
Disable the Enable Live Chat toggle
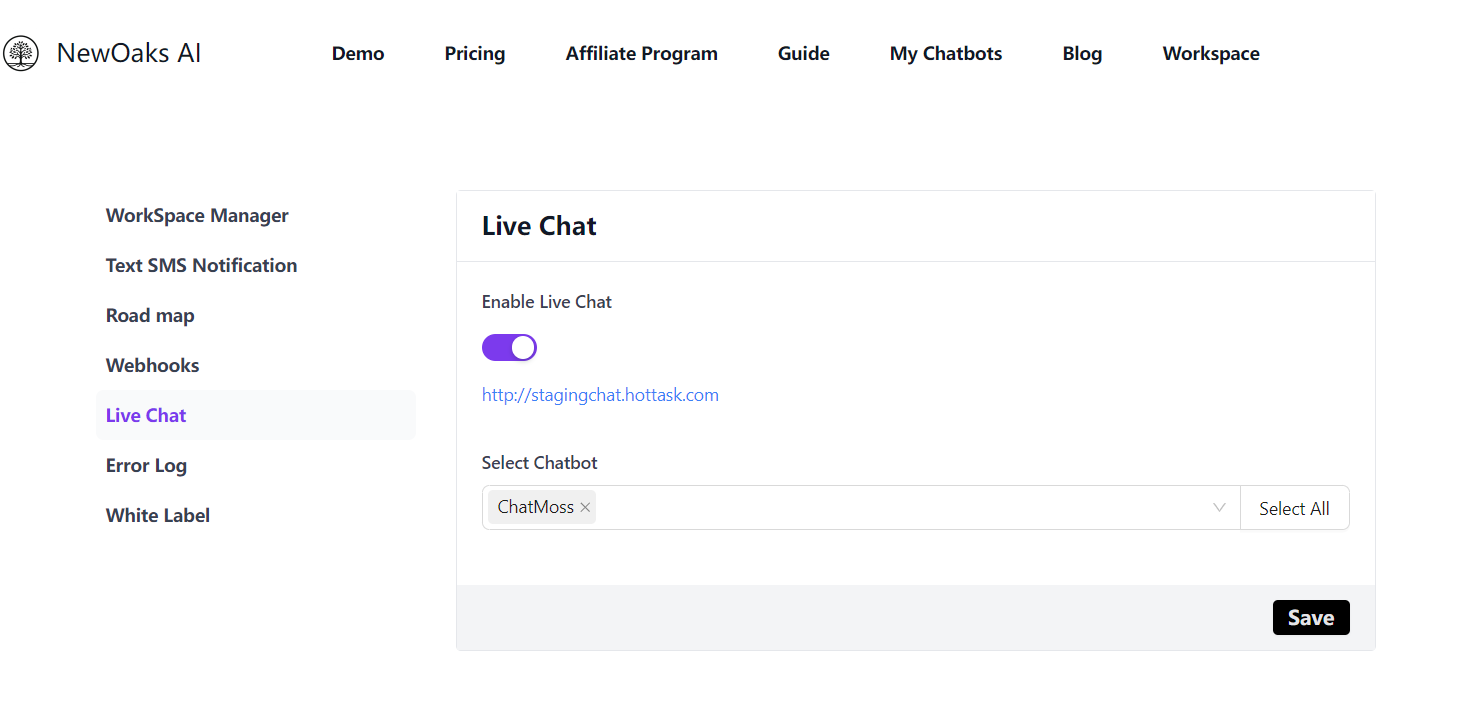509,348
